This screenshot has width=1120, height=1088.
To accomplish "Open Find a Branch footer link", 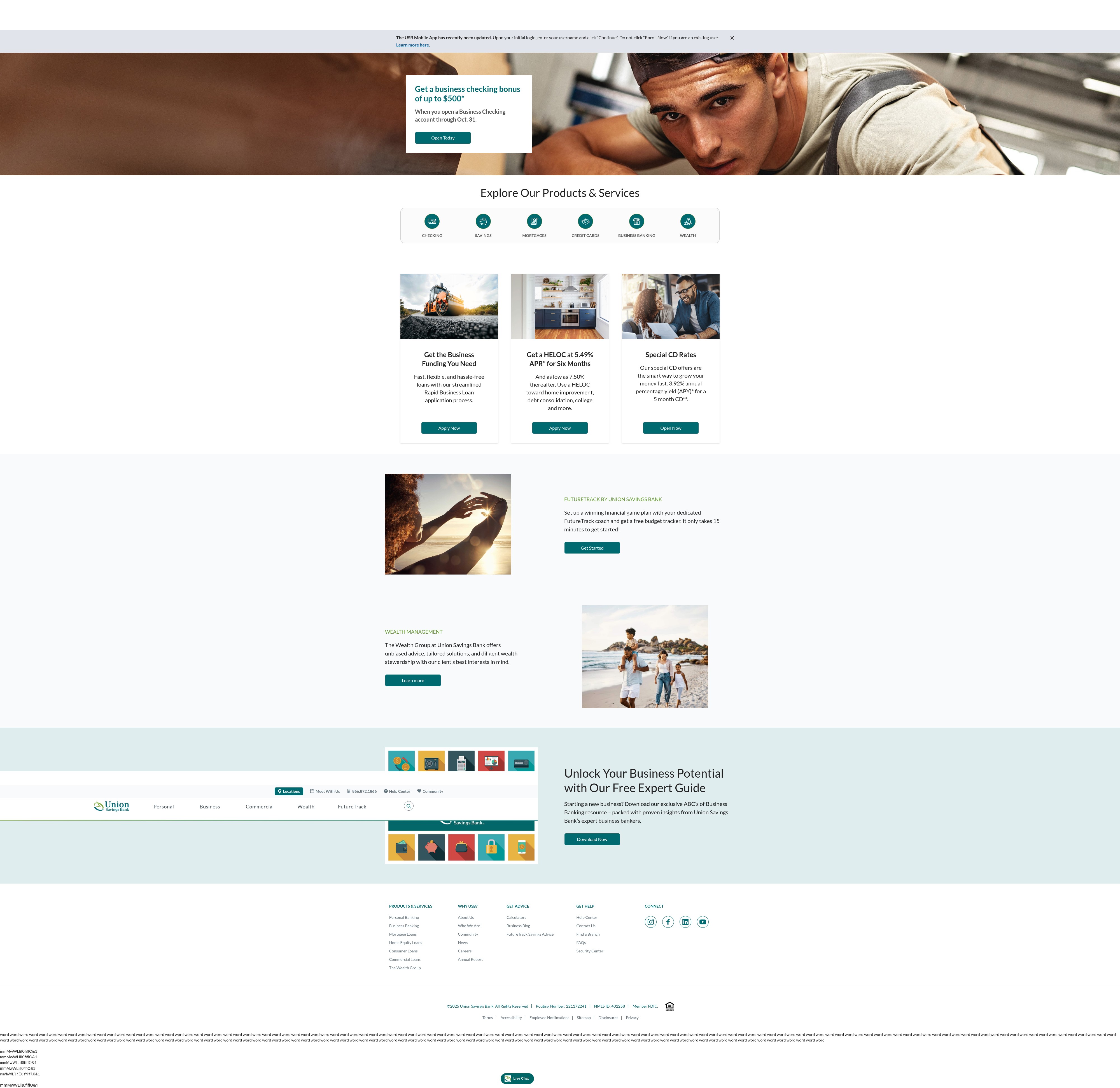I will pyautogui.click(x=588, y=934).
